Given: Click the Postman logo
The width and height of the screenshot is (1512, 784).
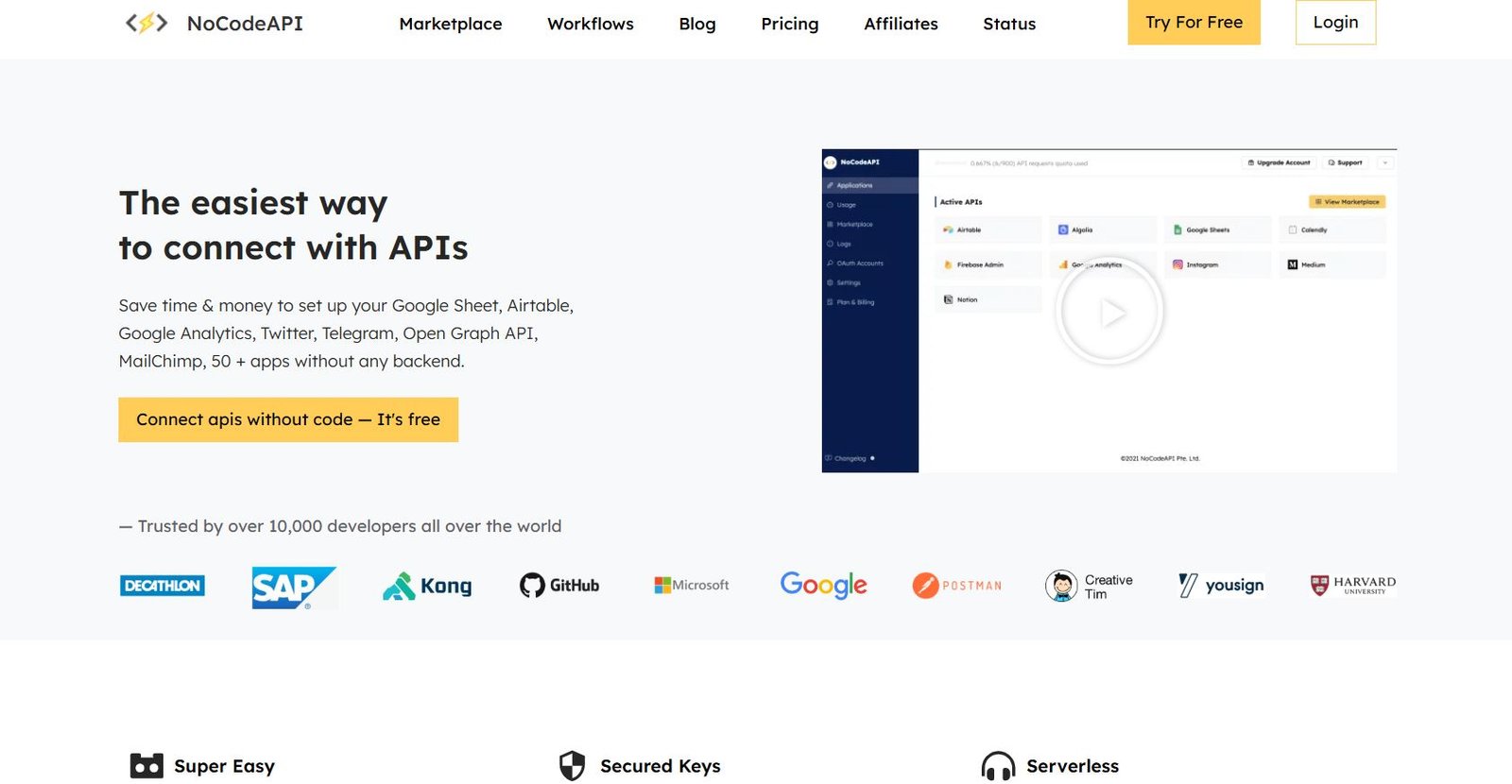Looking at the screenshot, I should tap(956, 586).
